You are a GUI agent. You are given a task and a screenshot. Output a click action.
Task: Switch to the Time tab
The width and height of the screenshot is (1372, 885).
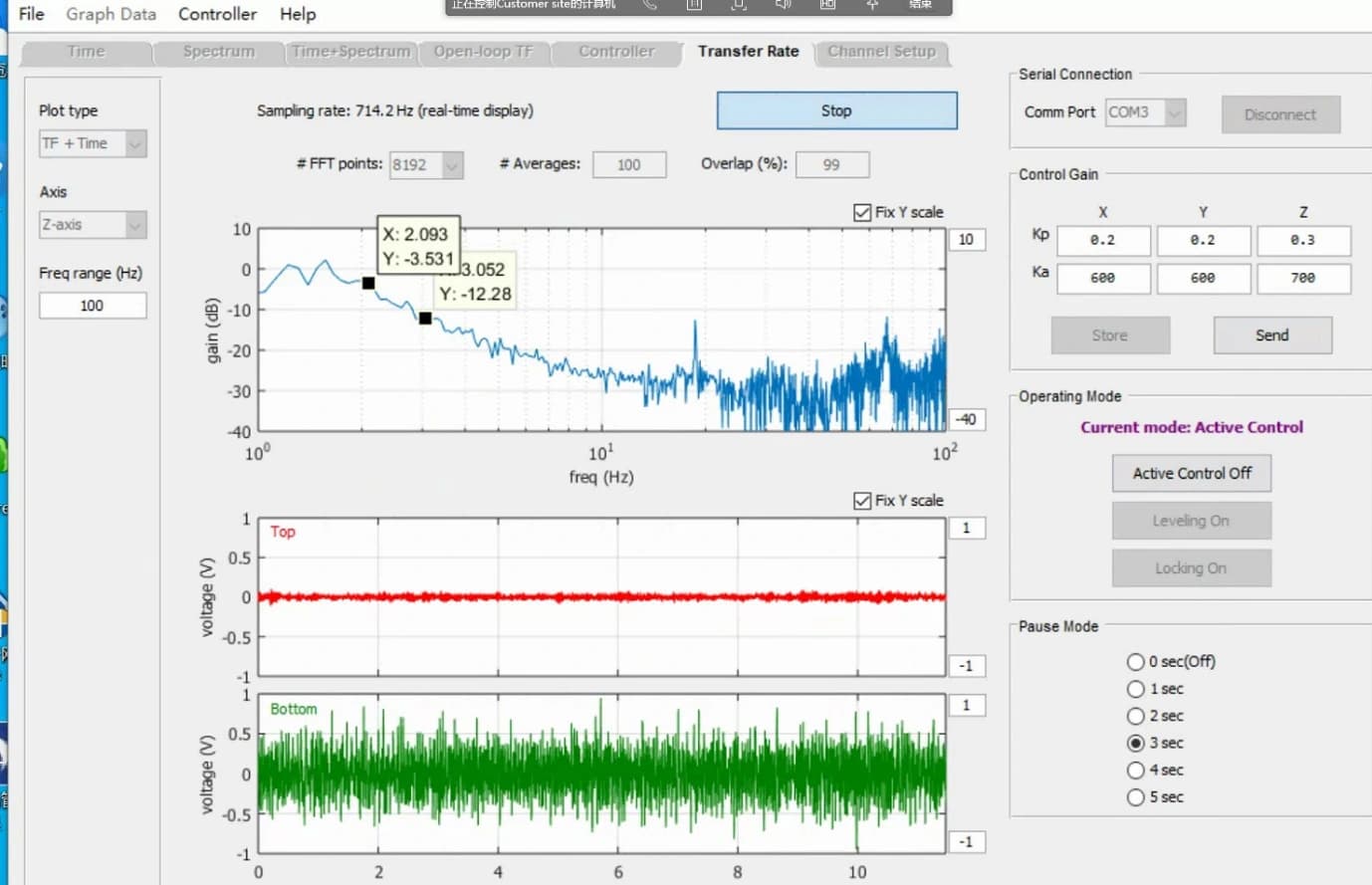[86, 52]
